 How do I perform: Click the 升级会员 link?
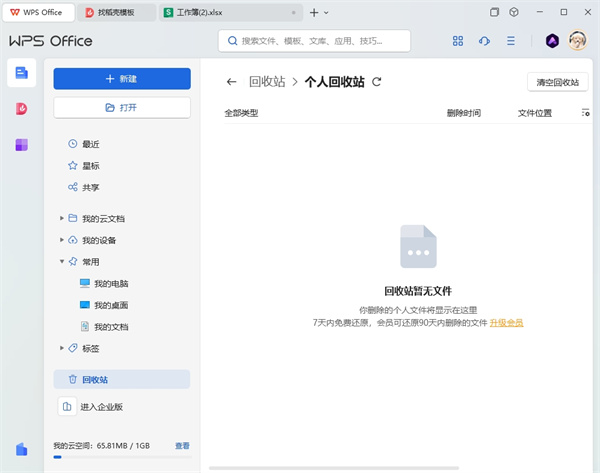[506, 323]
